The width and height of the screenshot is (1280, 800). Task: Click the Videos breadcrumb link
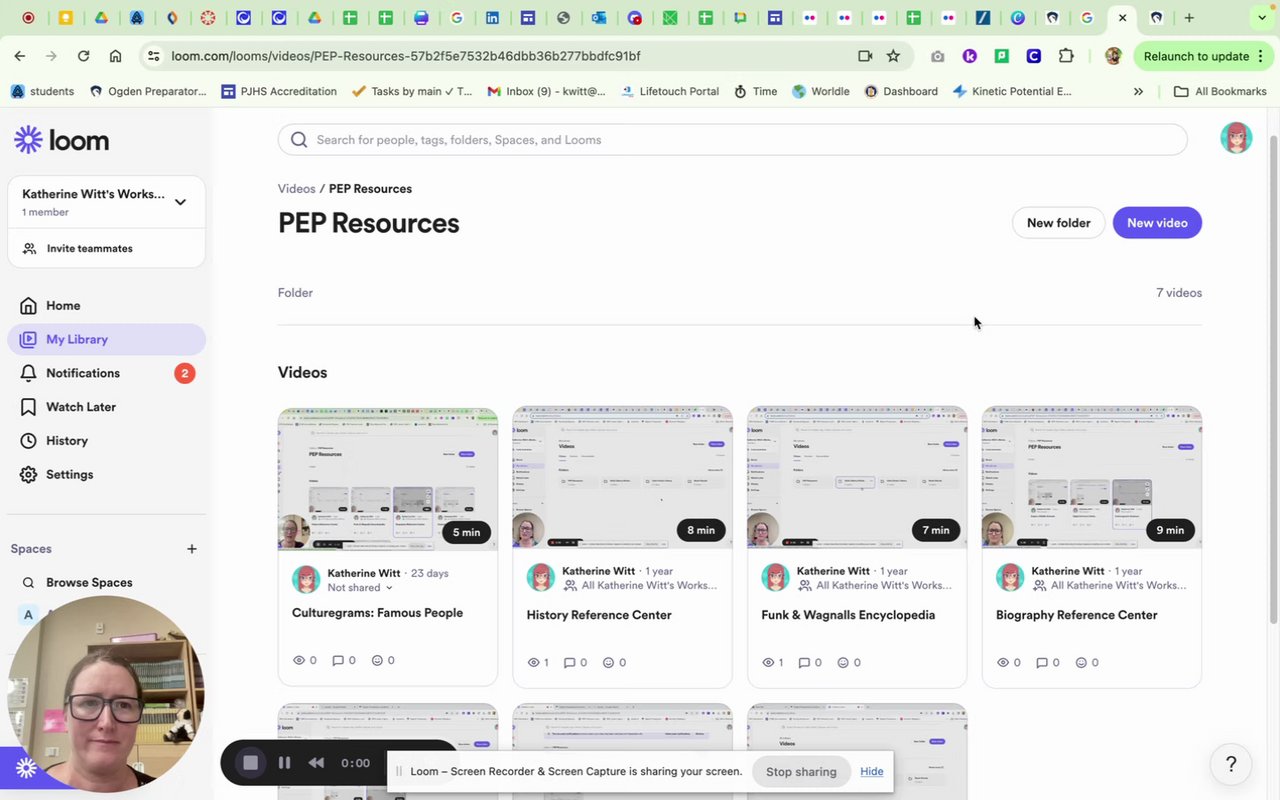tap(296, 189)
